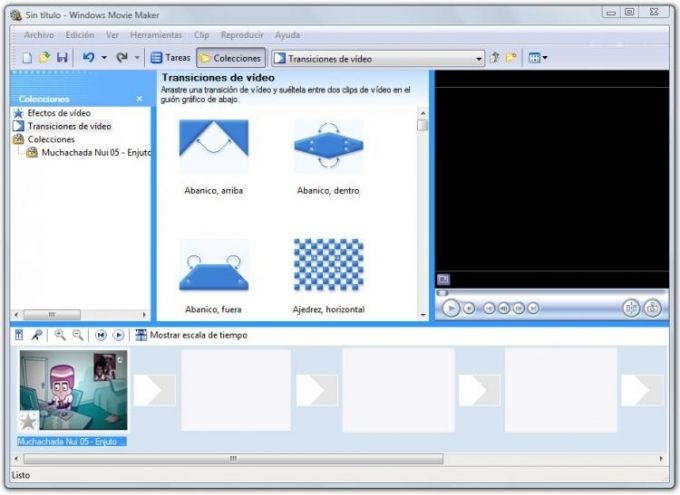Screen dimensions: 680x495
Task: Click the preview Forward button
Action: (533, 308)
